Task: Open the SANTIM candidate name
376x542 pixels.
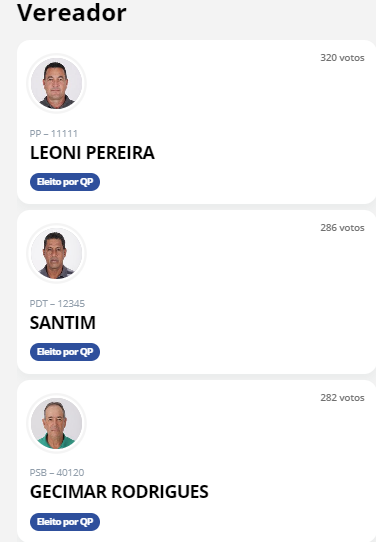Action: pyautogui.click(x=63, y=323)
